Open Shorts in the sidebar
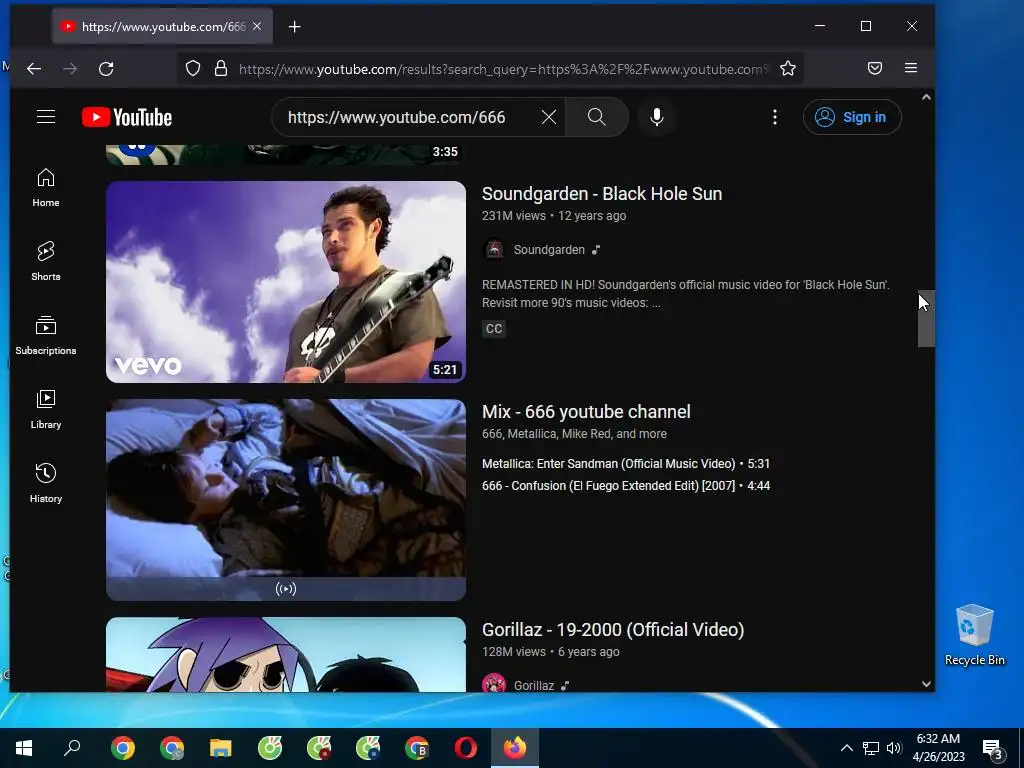This screenshot has height=768, width=1024. (46, 261)
